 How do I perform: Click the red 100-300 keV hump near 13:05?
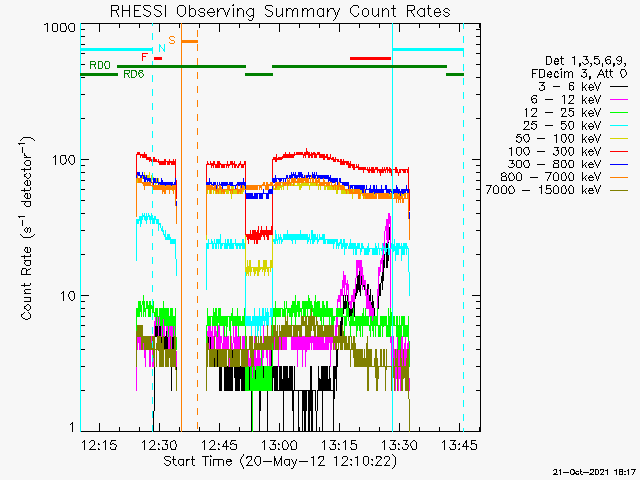pyautogui.click(x=306, y=153)
